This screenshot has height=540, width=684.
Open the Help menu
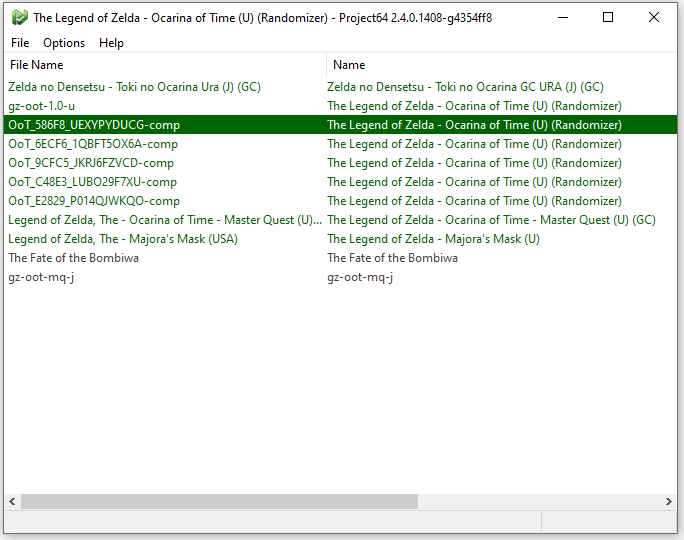tap(112, 43)
